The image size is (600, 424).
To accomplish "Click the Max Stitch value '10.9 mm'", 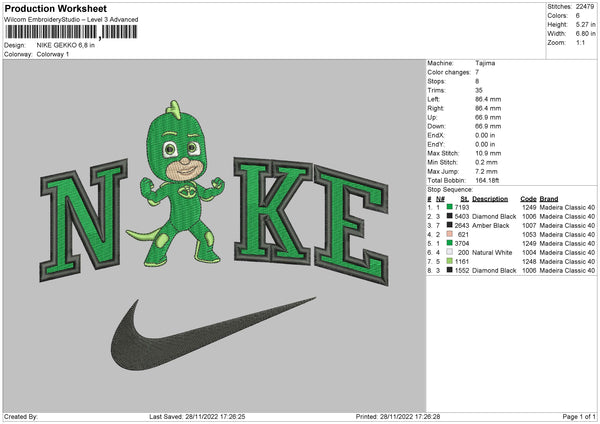I will click(x=488, y=153).
